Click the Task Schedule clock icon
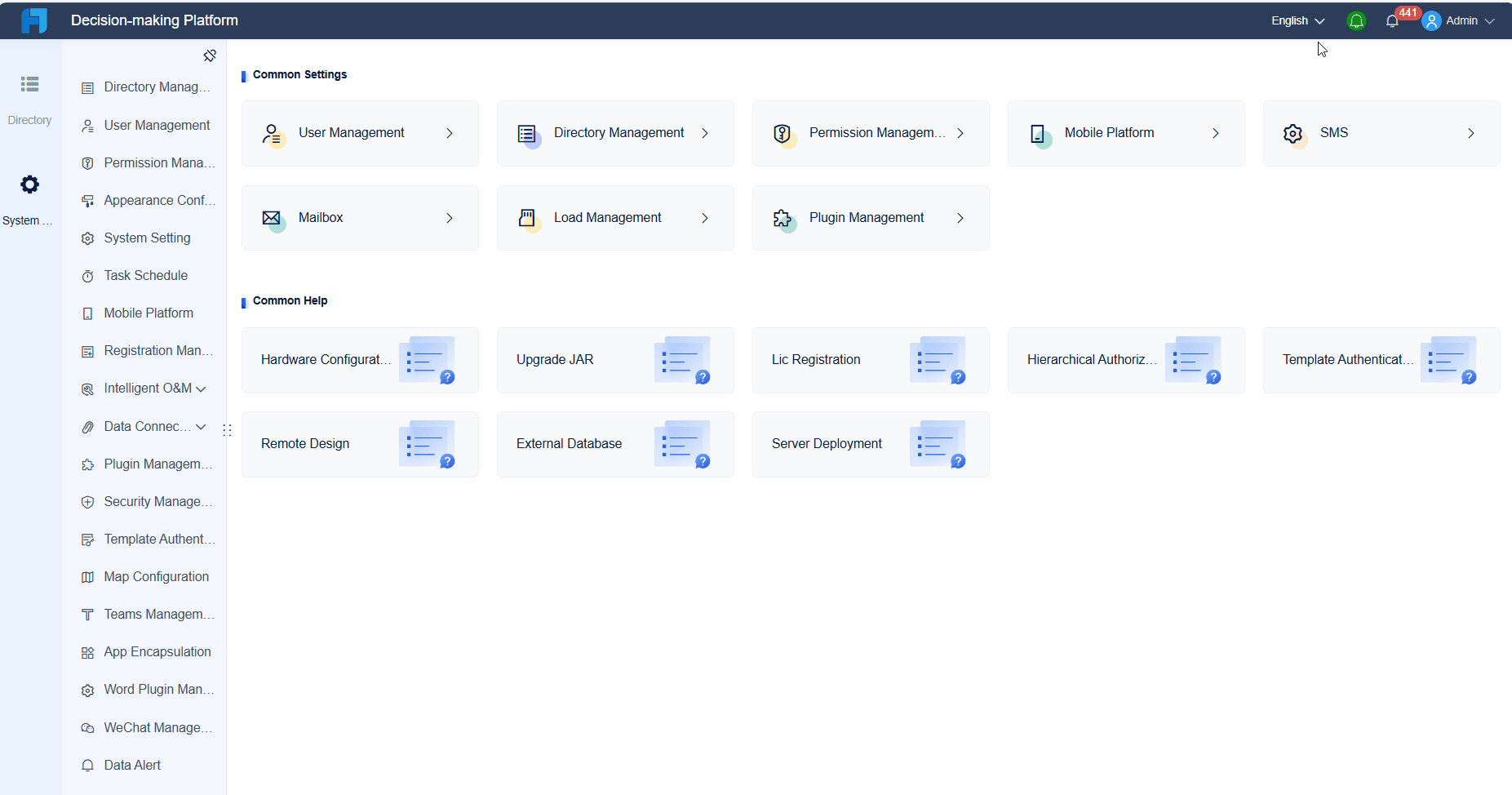 coord(87,276)
